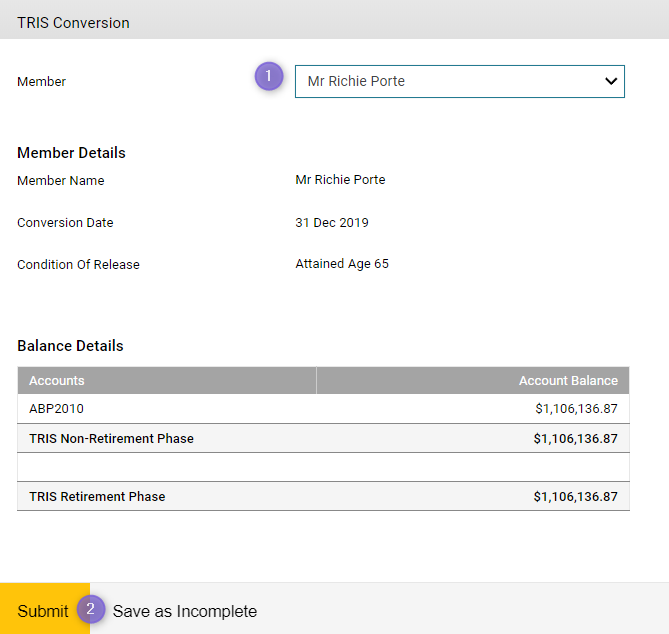
Task: Click the Accounts column header
Action: pyautogui.click(x=57, y=381)
